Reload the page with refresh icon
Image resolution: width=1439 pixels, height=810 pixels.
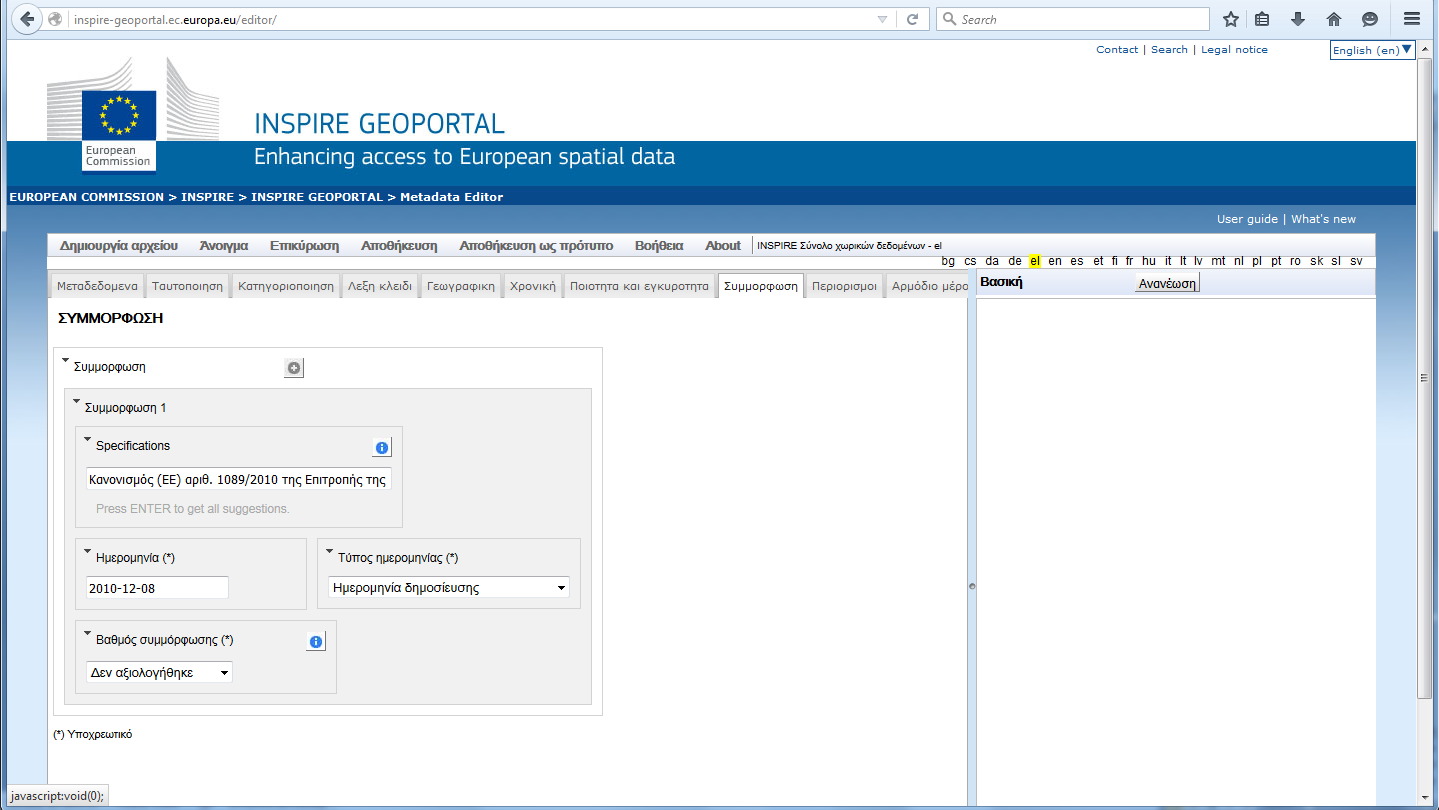pos(912,19)
